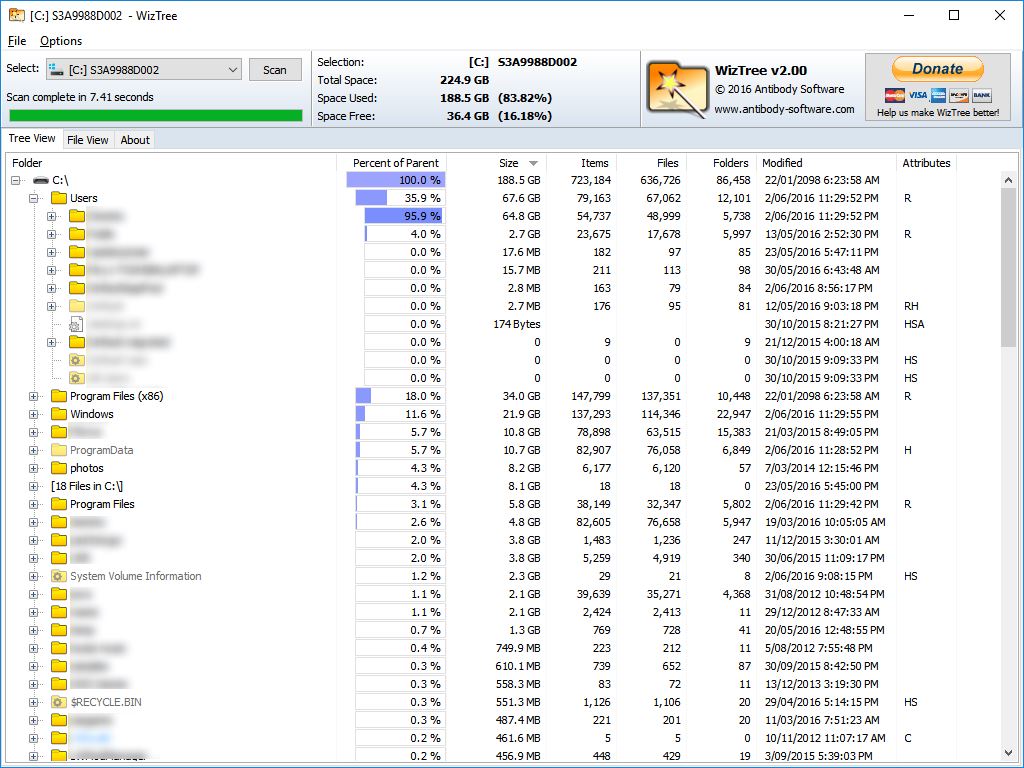The height and width of the screenshot is (768, 1024).
Task: Expand the $RECYCLE.BIN folder
Action: point(33,702)
